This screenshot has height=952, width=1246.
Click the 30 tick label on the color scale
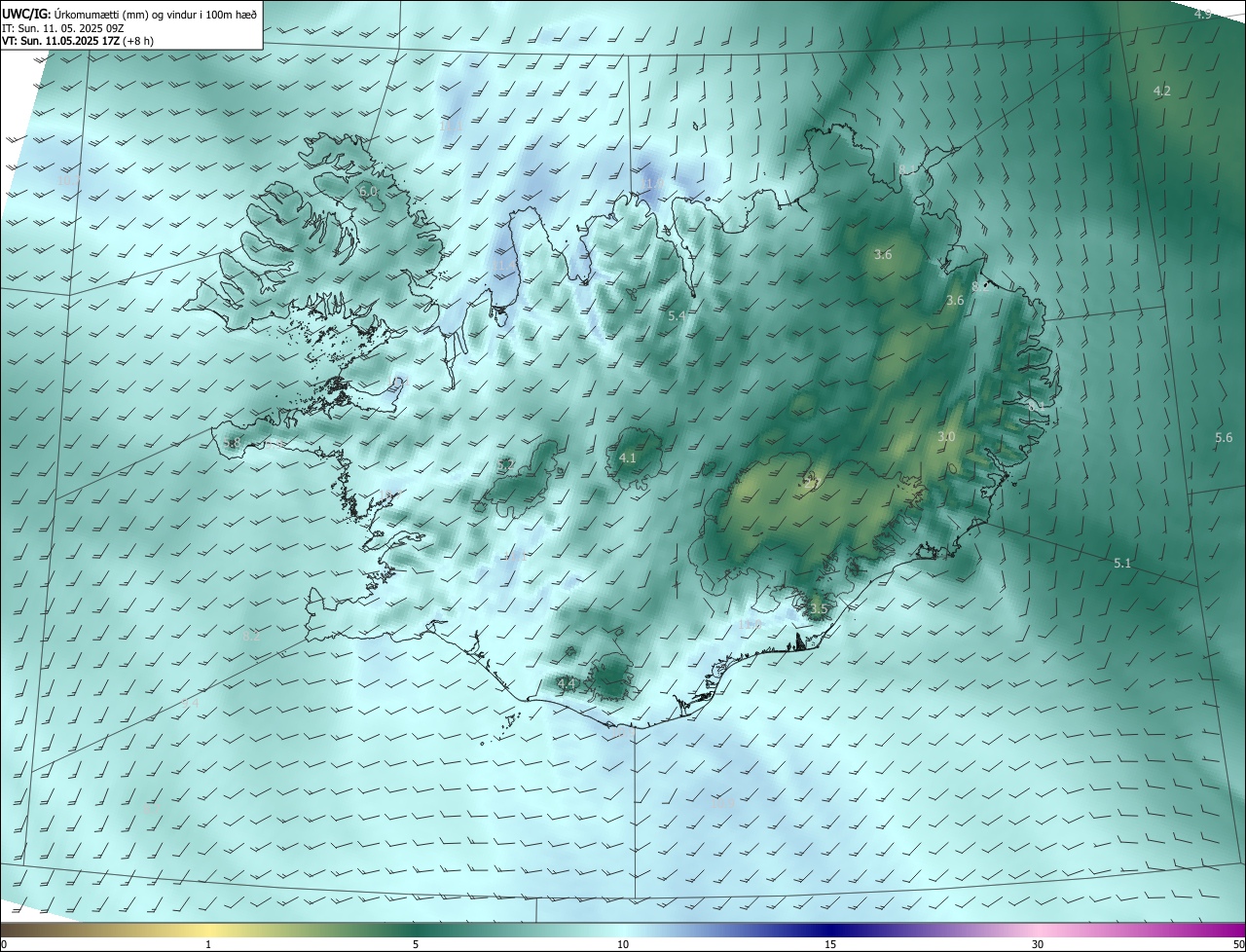pyautogui.click(x=1038, y=944)
